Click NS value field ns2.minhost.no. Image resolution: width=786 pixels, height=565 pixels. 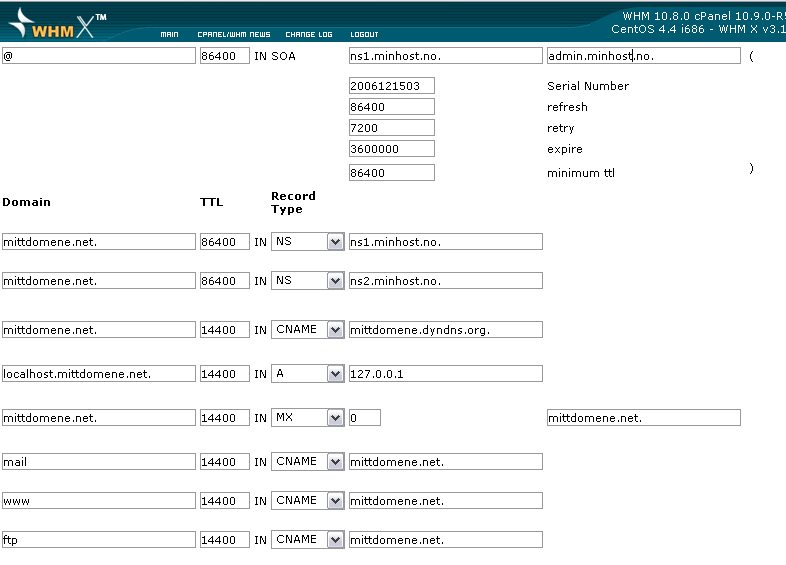click(446, 281)
